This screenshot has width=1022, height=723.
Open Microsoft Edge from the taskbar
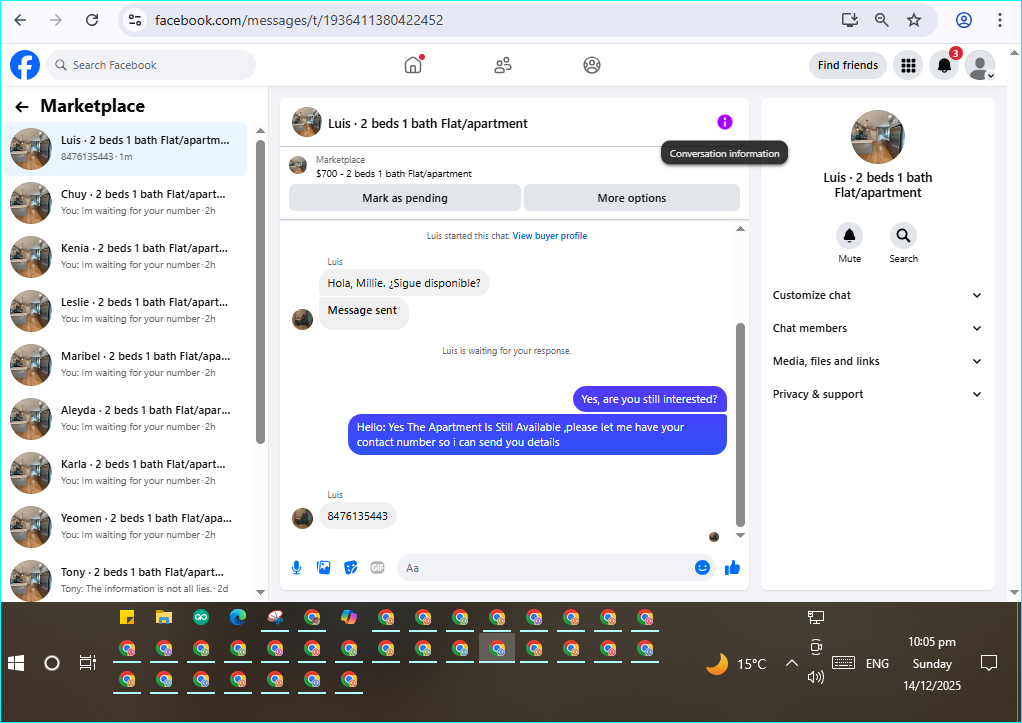tap(237, 617)
